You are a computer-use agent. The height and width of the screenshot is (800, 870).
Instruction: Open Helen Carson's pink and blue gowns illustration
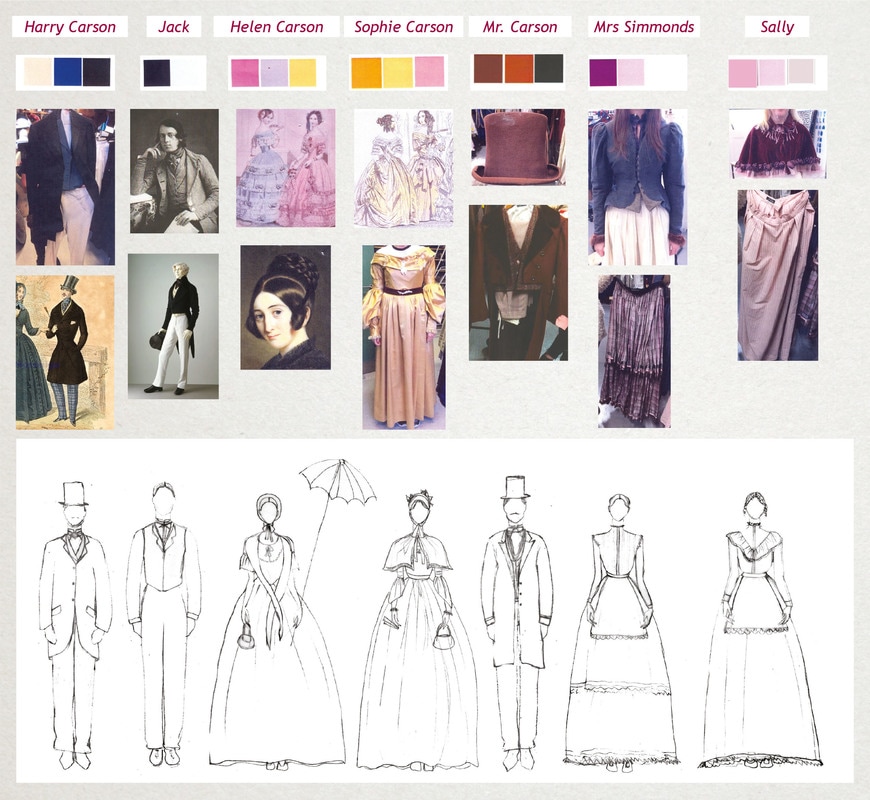click(x=286, y=168)
